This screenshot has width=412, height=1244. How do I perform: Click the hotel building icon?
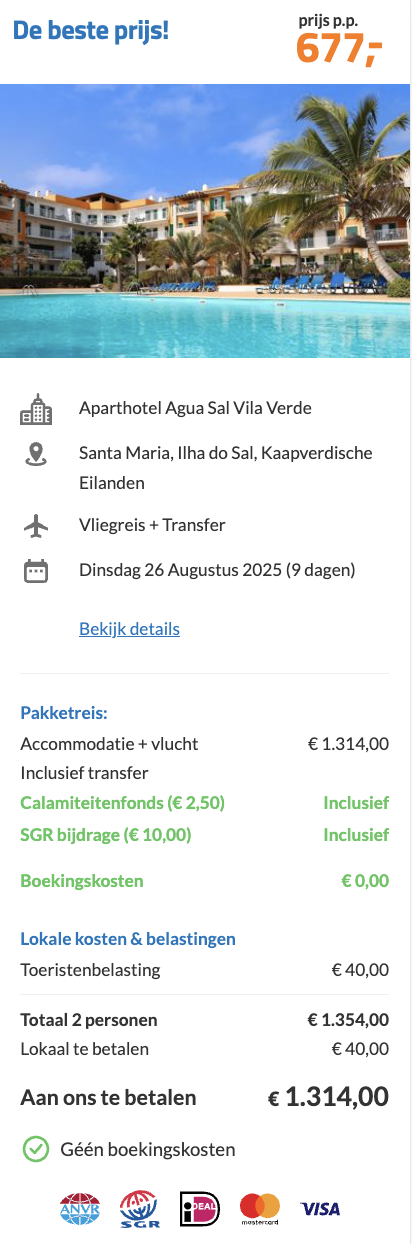click(x=36, y=409)
